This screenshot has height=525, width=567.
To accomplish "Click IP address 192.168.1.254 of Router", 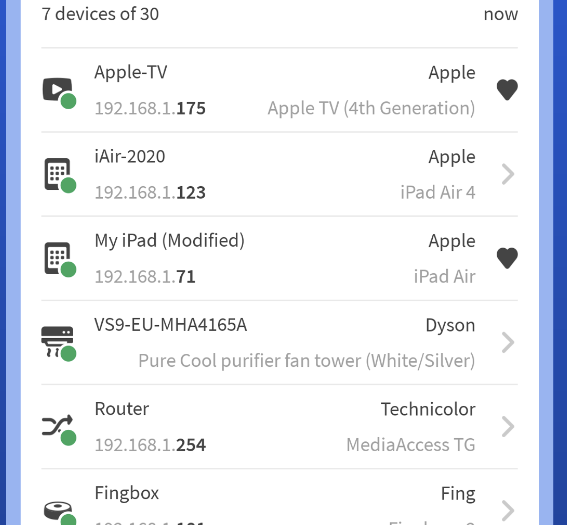I will pyautogui.click(x=150, y=445).
